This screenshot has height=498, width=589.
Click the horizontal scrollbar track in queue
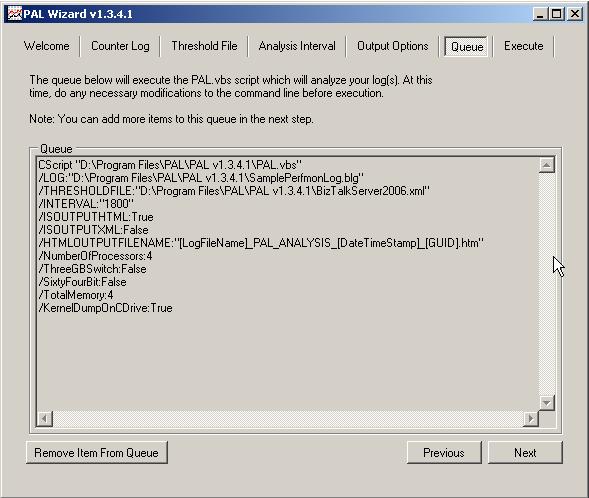[x=288, y=418]
